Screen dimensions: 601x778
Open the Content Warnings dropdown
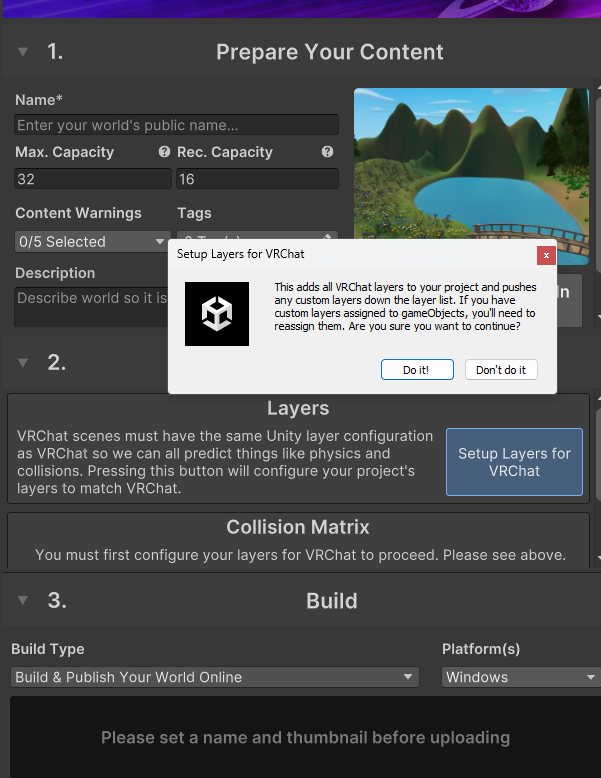coord(92,241)
